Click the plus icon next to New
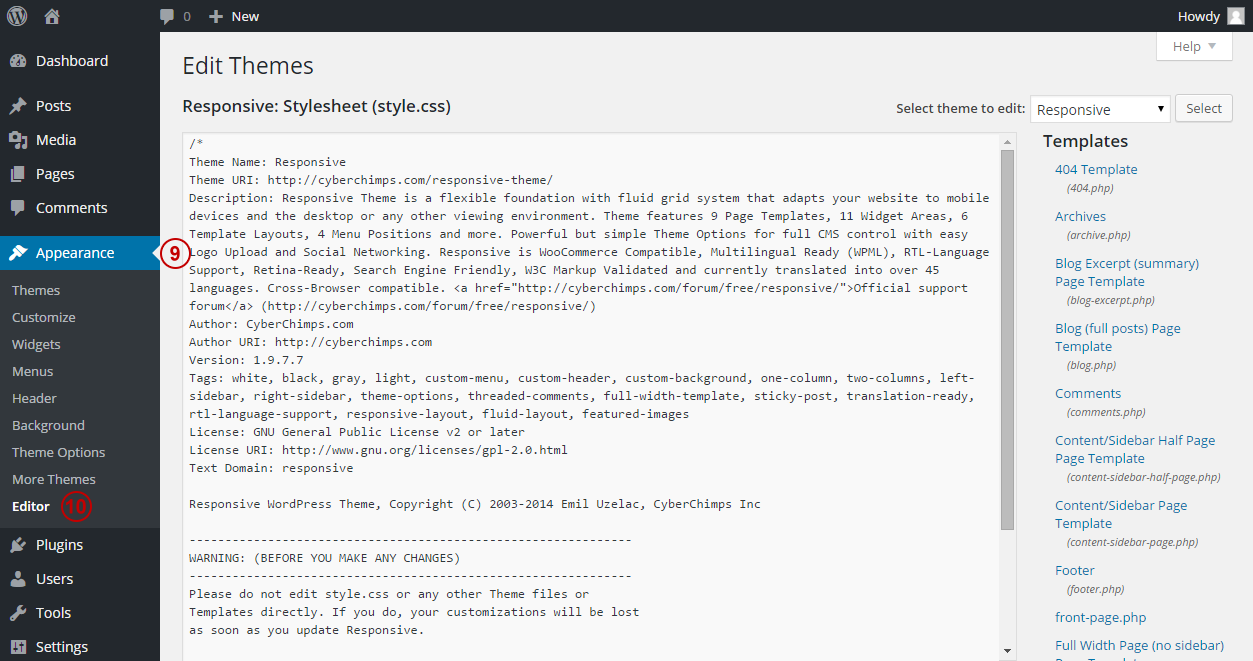 pos(216,17)
